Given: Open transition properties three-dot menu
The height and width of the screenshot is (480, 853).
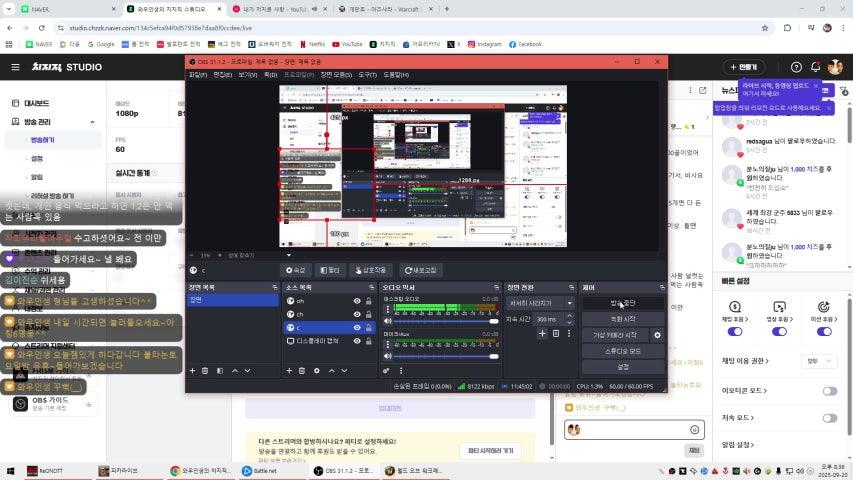Looking at the screenshot, I should coord(569,333).
